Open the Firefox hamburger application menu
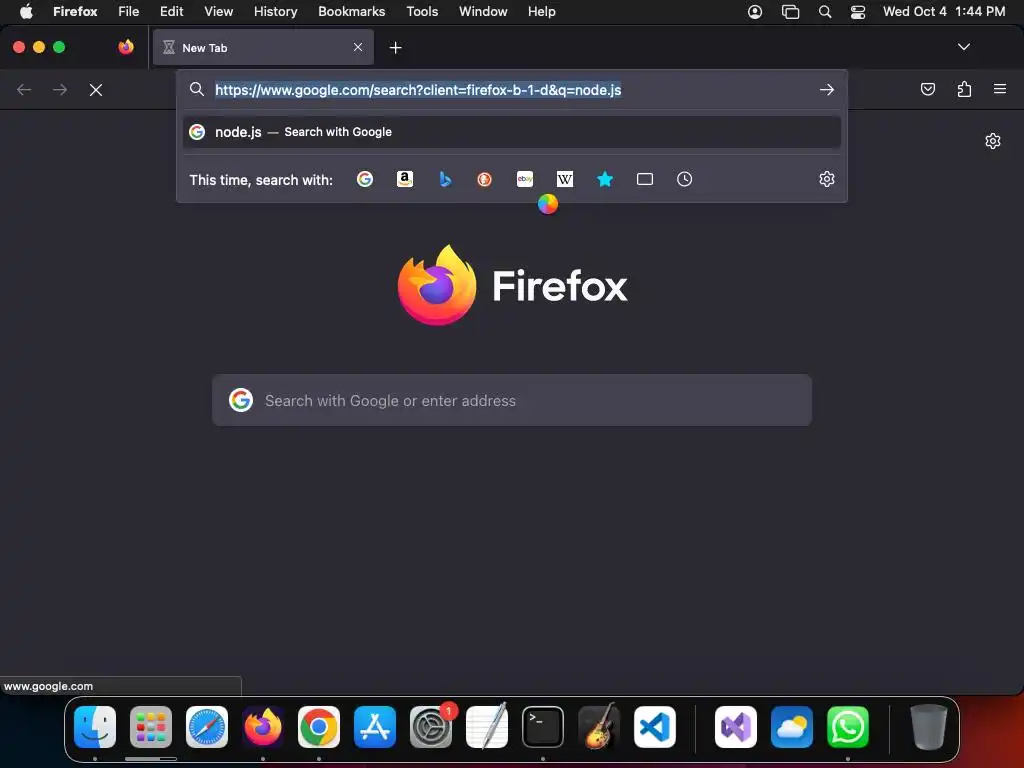This screenshot has height=768, width=1024. click(x=1000, y=89)
